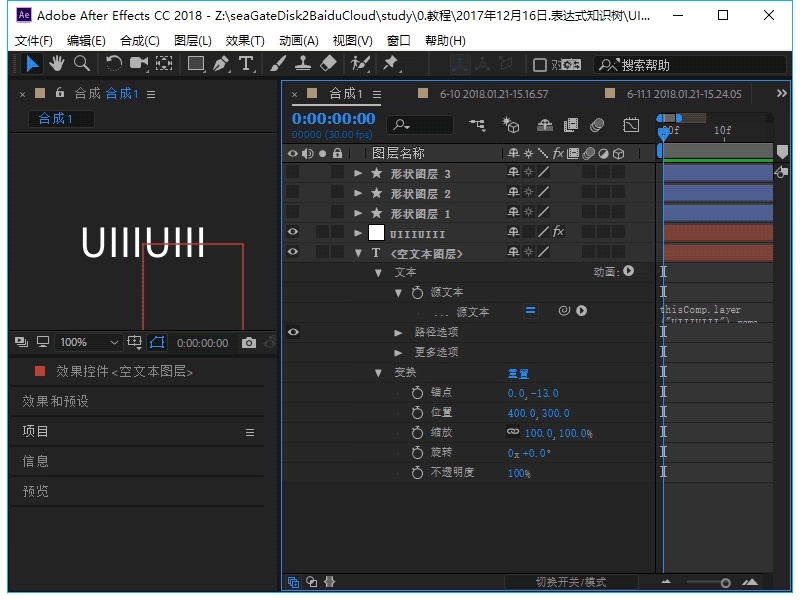Lock the 形状图层 3 layer
Screen dimensions: 800x600
point(338,173)
